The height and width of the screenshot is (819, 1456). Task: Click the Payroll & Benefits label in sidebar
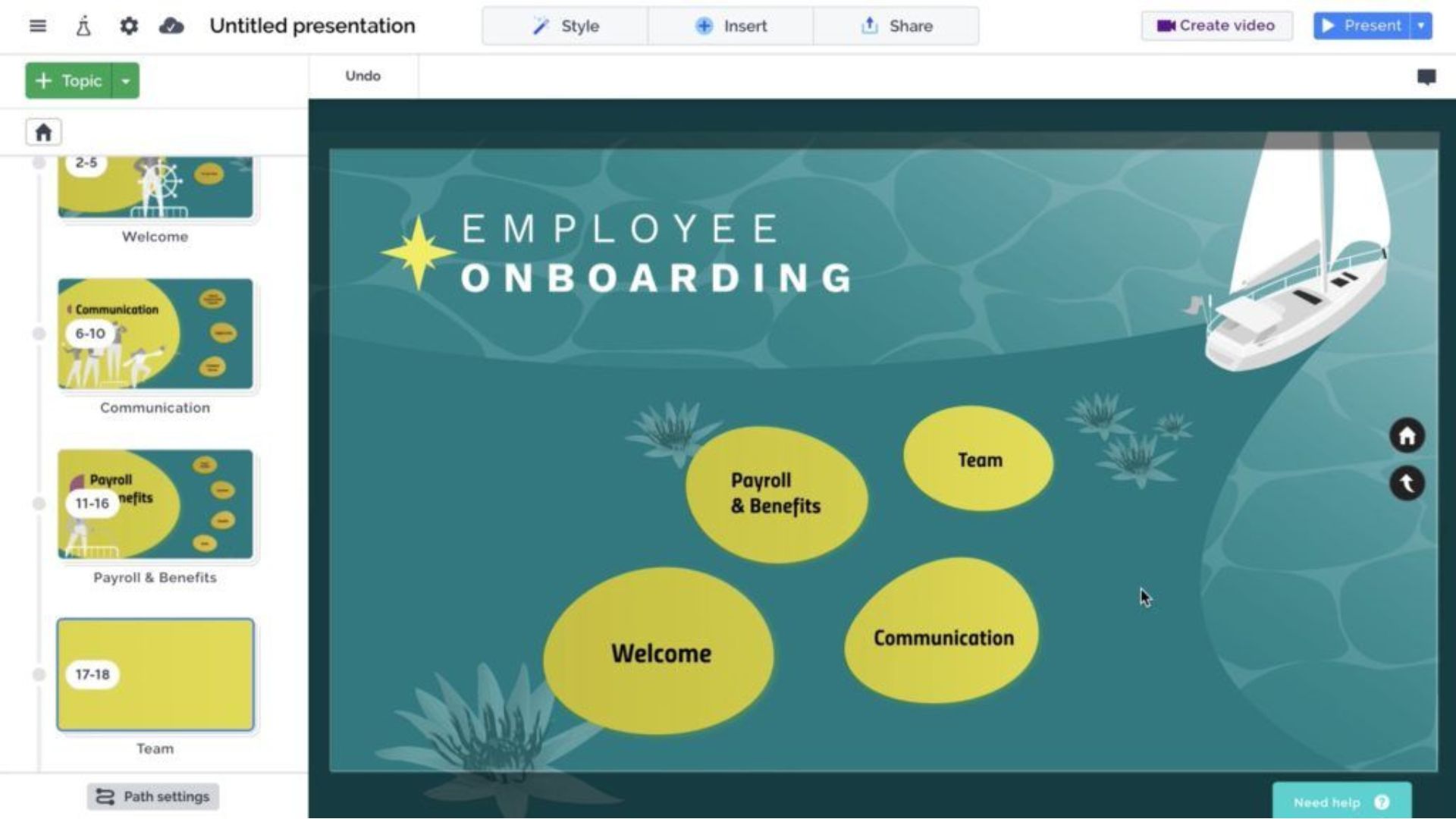tap(155, 578)
